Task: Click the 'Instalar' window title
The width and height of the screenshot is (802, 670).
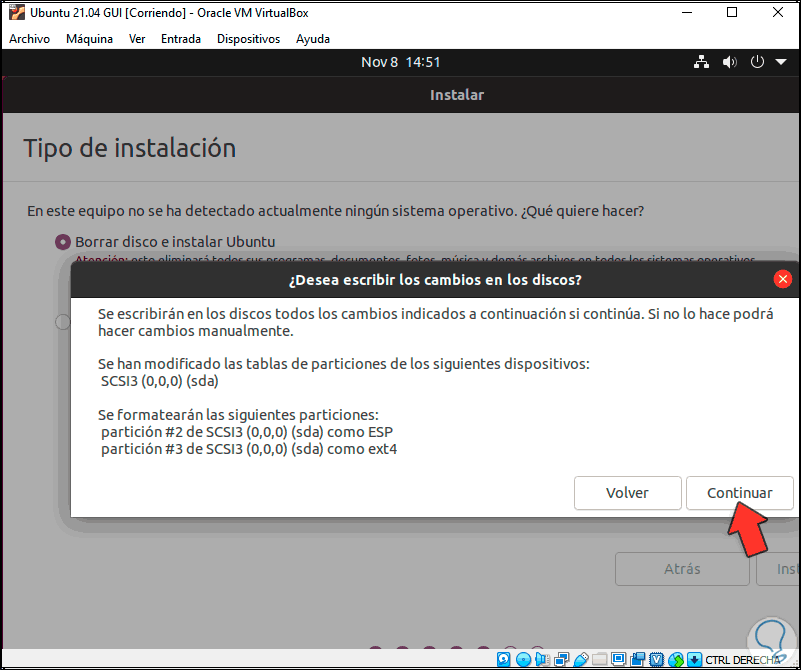Action: point(457,95)
